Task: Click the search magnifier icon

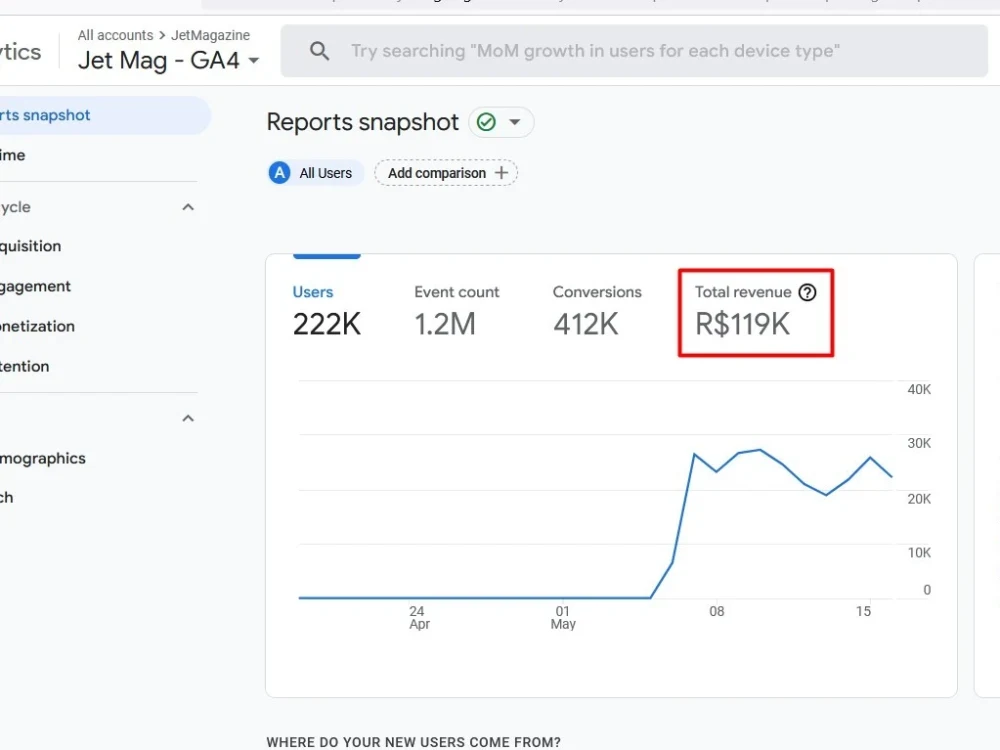Action: click(x=320, y=51)
